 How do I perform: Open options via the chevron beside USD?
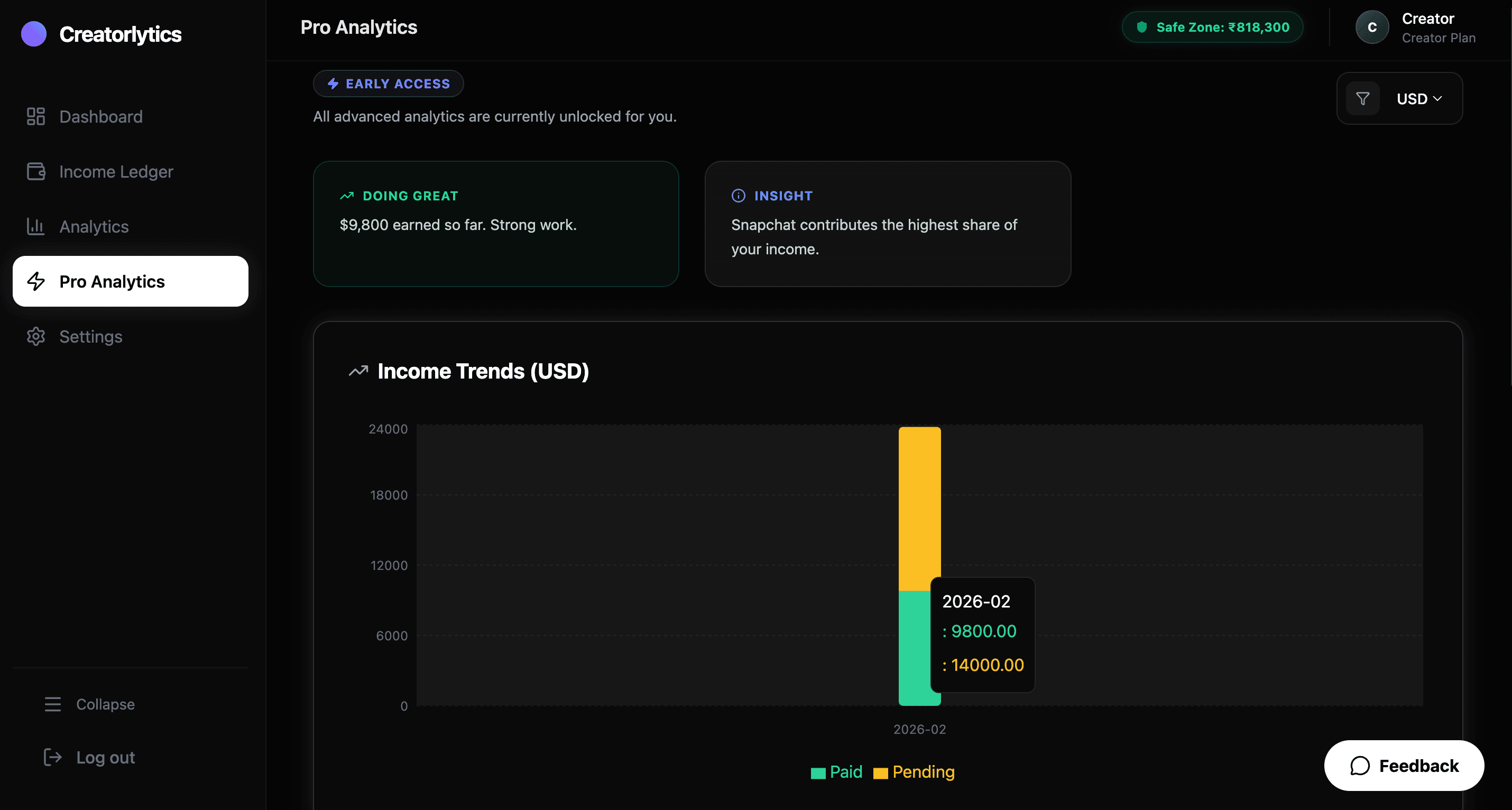pos(1439,98)
